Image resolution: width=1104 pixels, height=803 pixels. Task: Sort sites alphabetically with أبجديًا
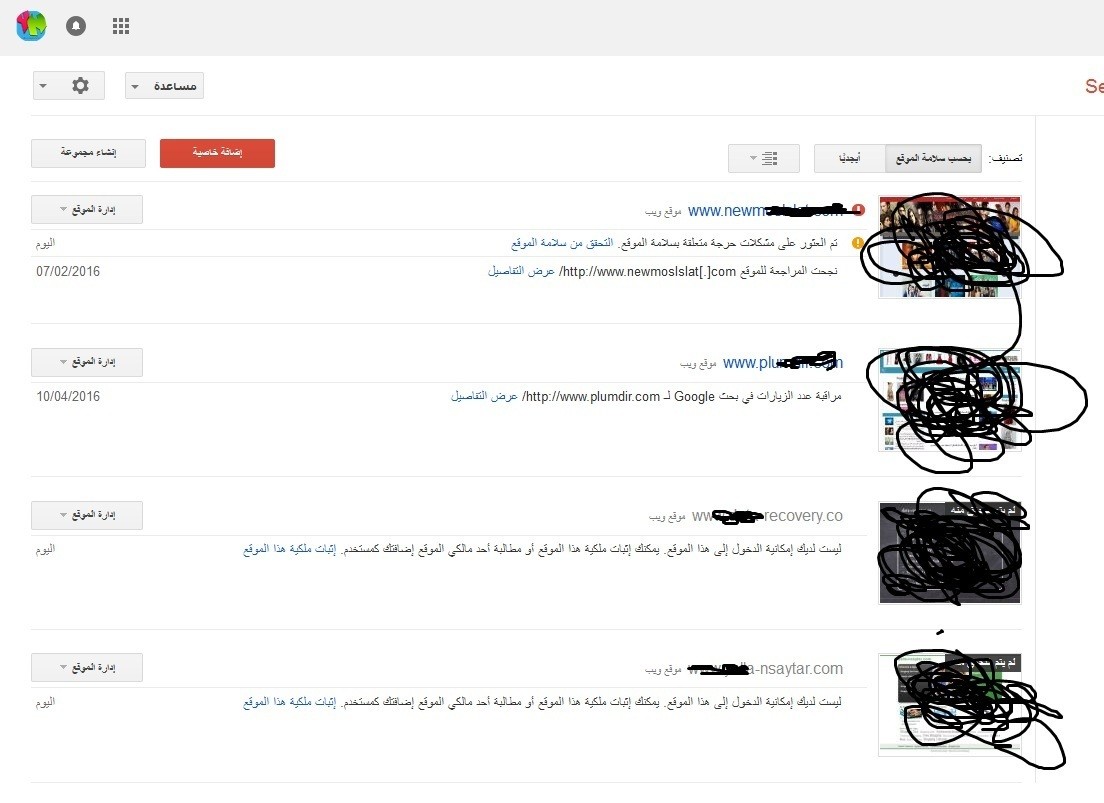[850, 158]
